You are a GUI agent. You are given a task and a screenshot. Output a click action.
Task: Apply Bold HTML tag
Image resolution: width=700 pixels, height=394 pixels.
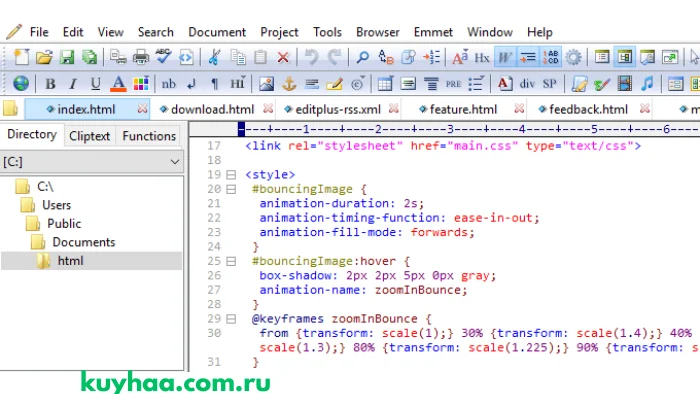pos(50,83)
